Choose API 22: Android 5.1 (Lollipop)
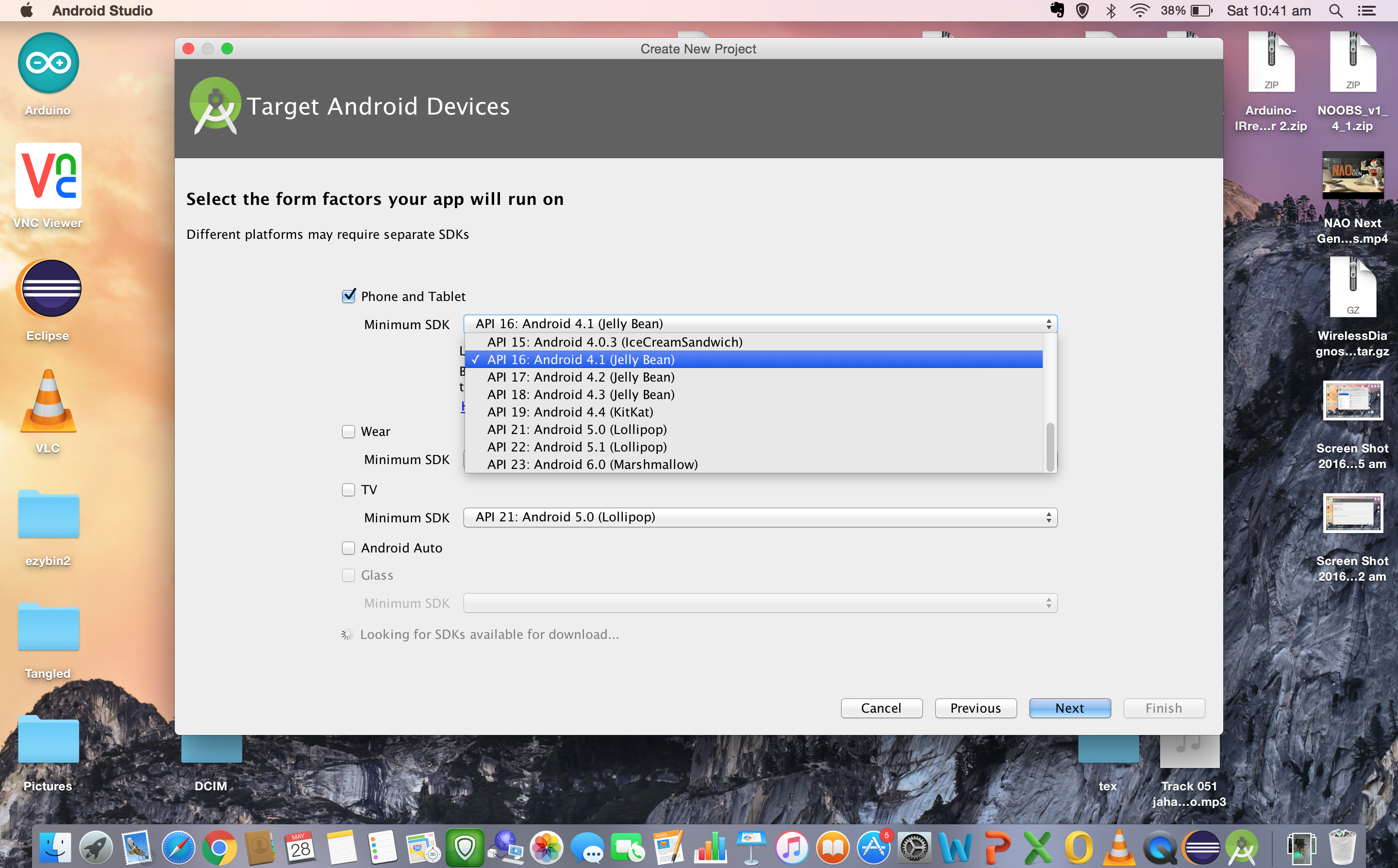The width and height of the screenshot is (1398, 868). tap(753, 447)
